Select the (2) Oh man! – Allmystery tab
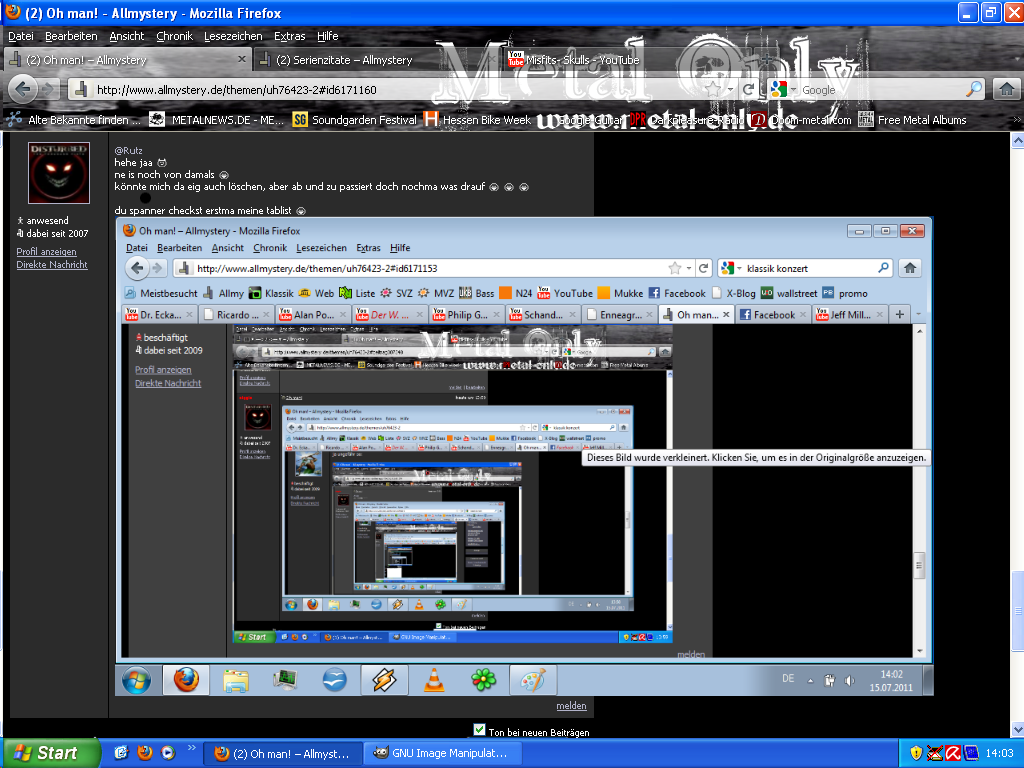Viewport: 1024px width, 768px height. 128,59
